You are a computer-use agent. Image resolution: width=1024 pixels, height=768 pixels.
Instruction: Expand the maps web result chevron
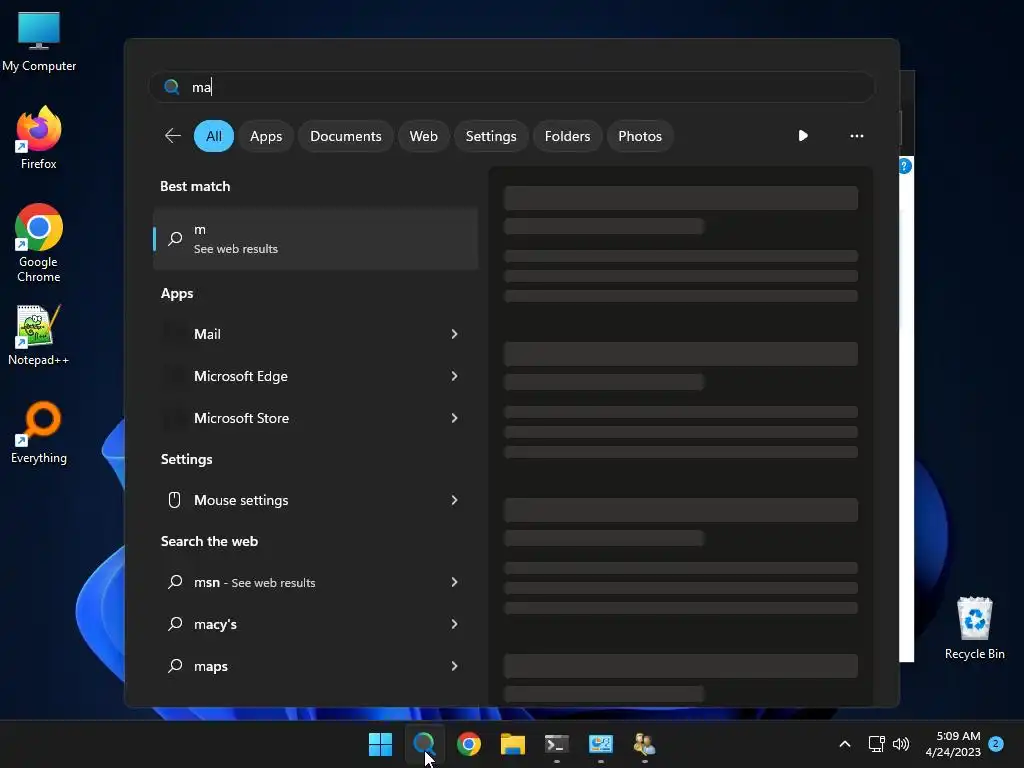(455, 666)
